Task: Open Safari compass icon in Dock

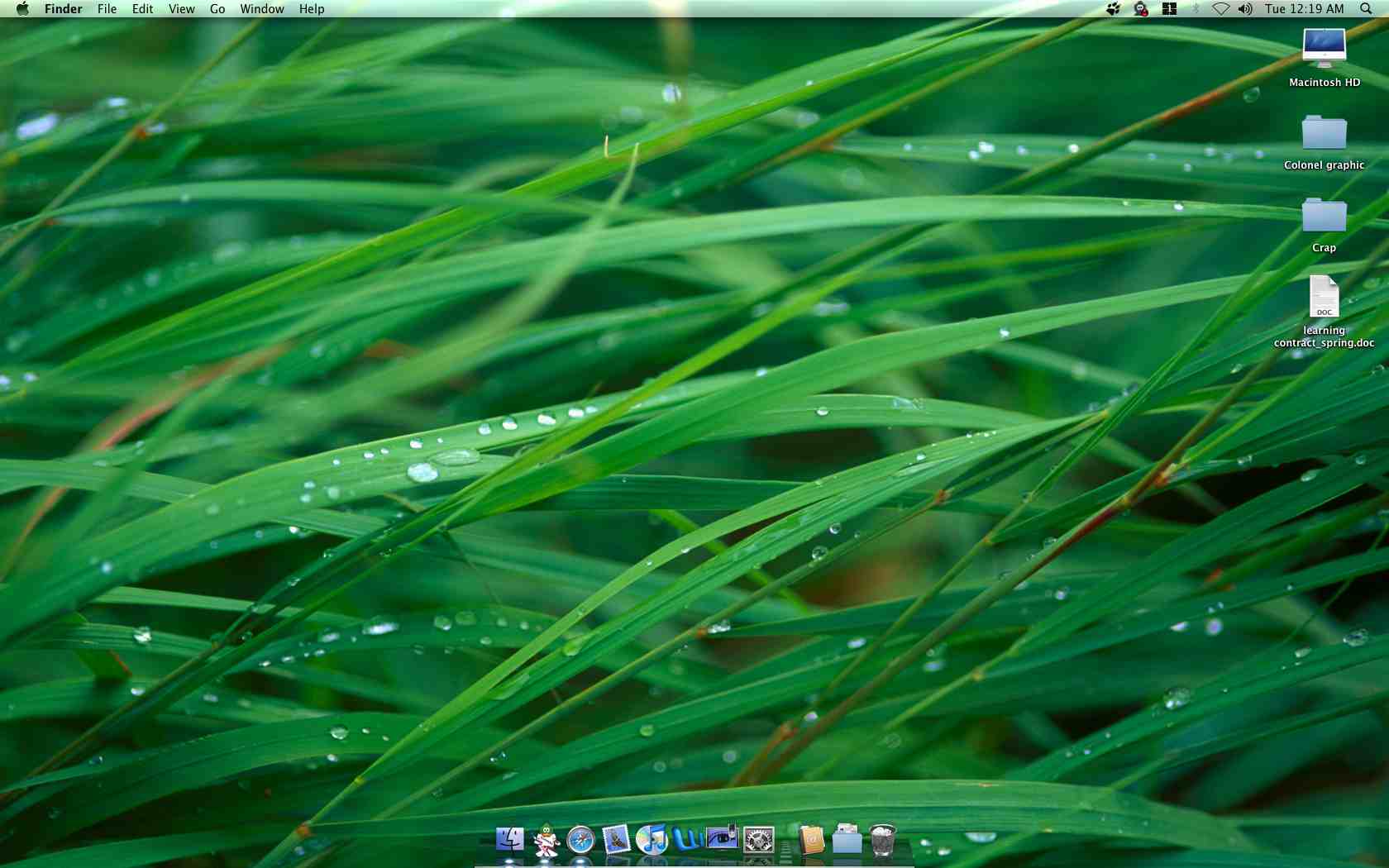Action: pyautogui.click(x=580, y=840)
